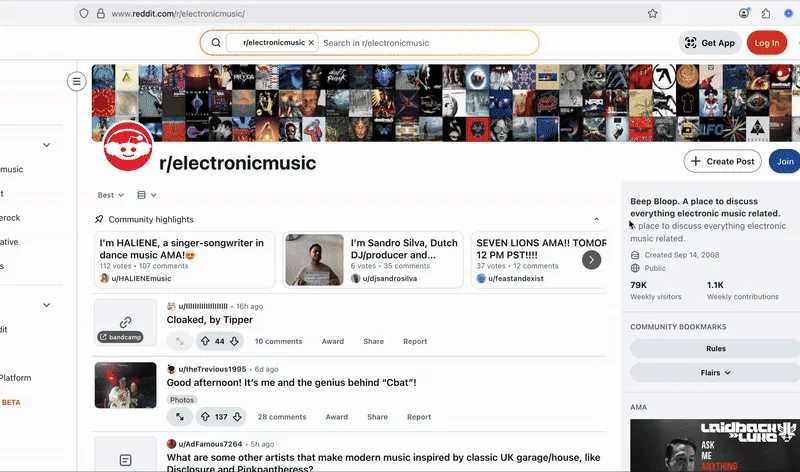Collapse the upper left sidebar section chevron
Screen dimensions: 800x472
click(x=46, y=145)
